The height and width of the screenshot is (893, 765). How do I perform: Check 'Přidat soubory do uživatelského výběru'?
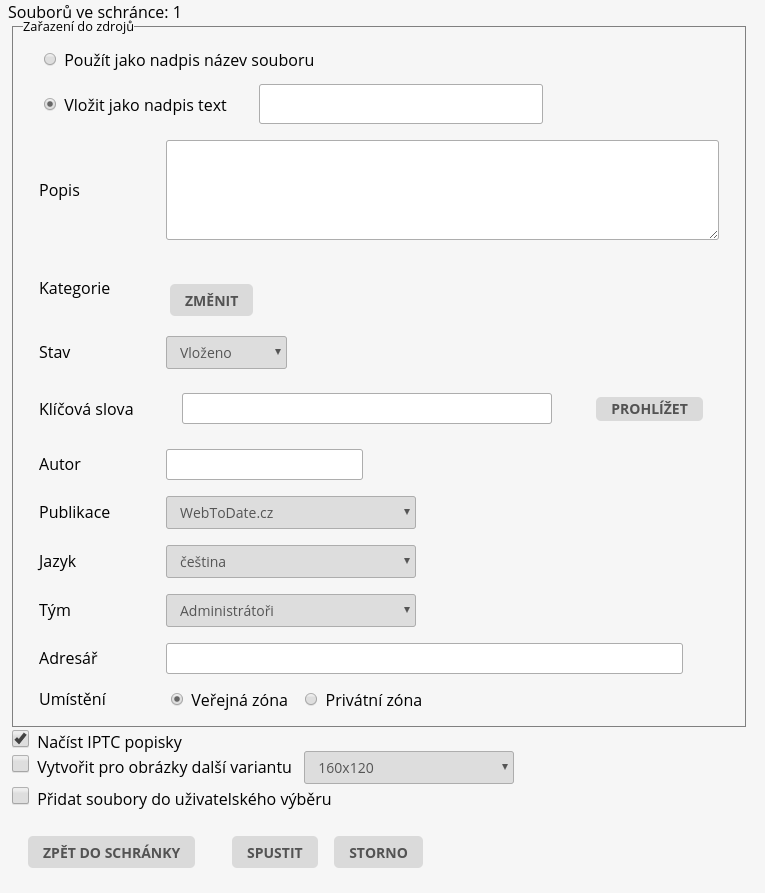(x=20, y=797)
